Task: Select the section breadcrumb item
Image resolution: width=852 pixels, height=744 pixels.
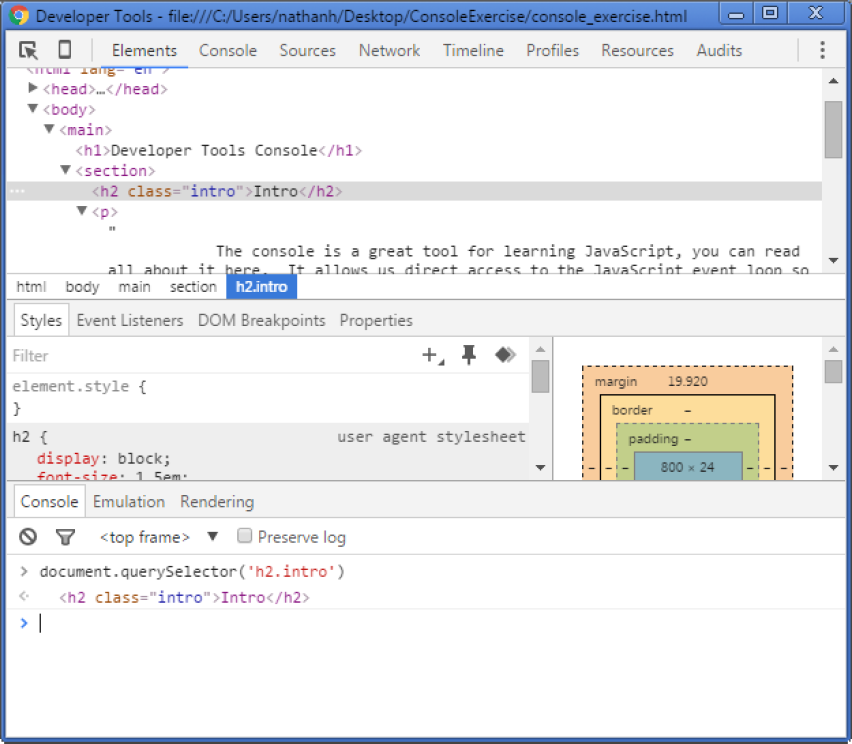Action: click(x=193, y=287)
